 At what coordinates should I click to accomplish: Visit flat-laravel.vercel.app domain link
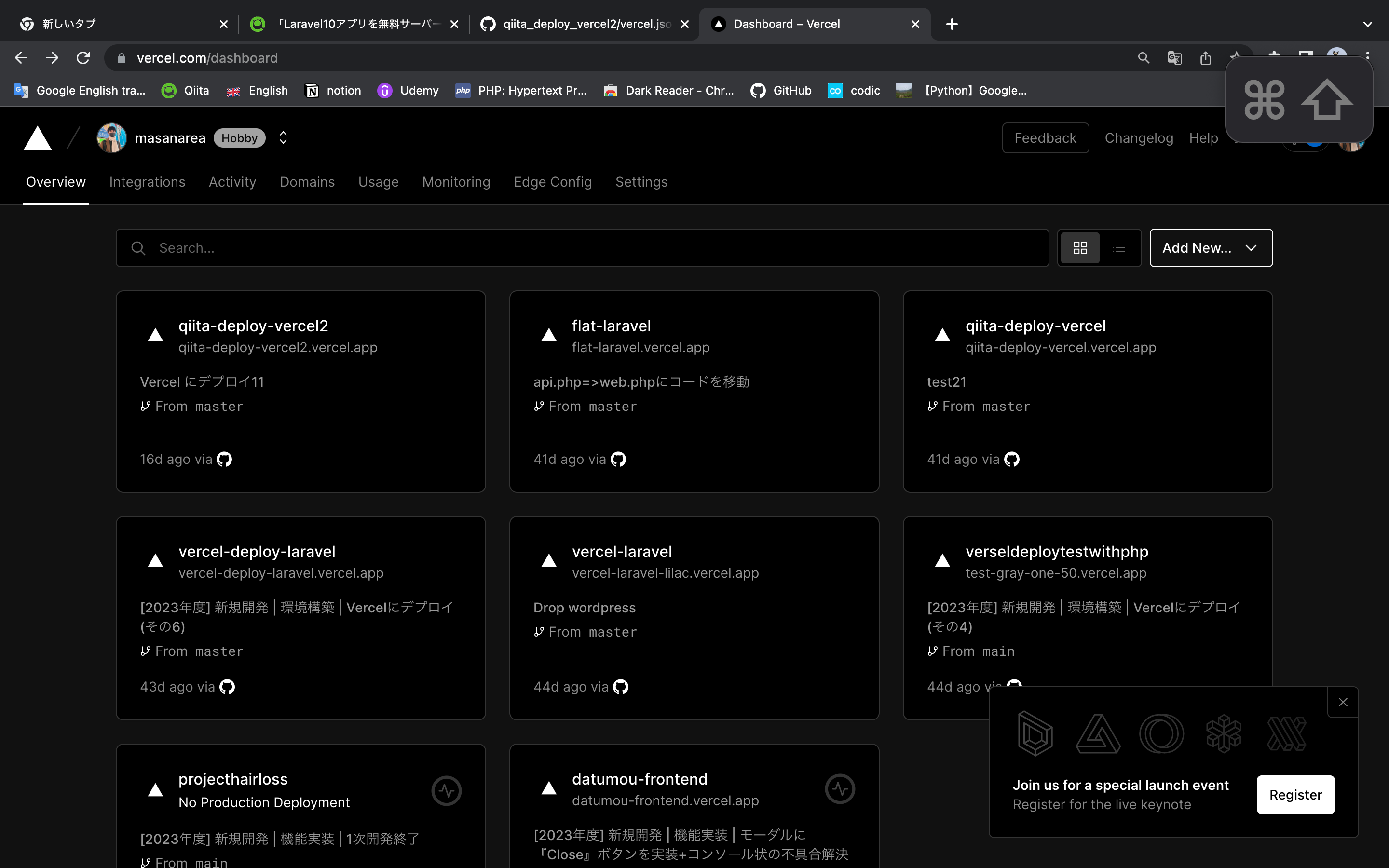[640, 347]
